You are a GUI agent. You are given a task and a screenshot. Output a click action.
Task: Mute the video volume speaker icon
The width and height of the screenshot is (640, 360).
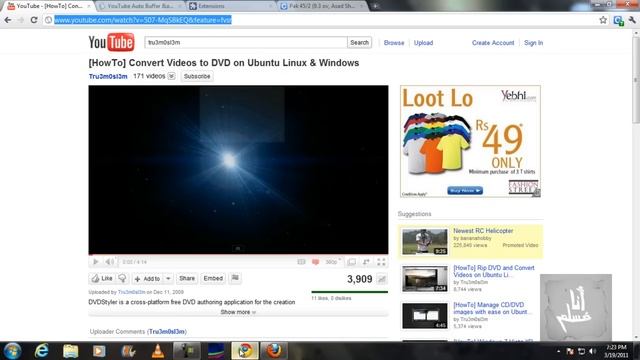pyautogui.click(x=109, y=262)
